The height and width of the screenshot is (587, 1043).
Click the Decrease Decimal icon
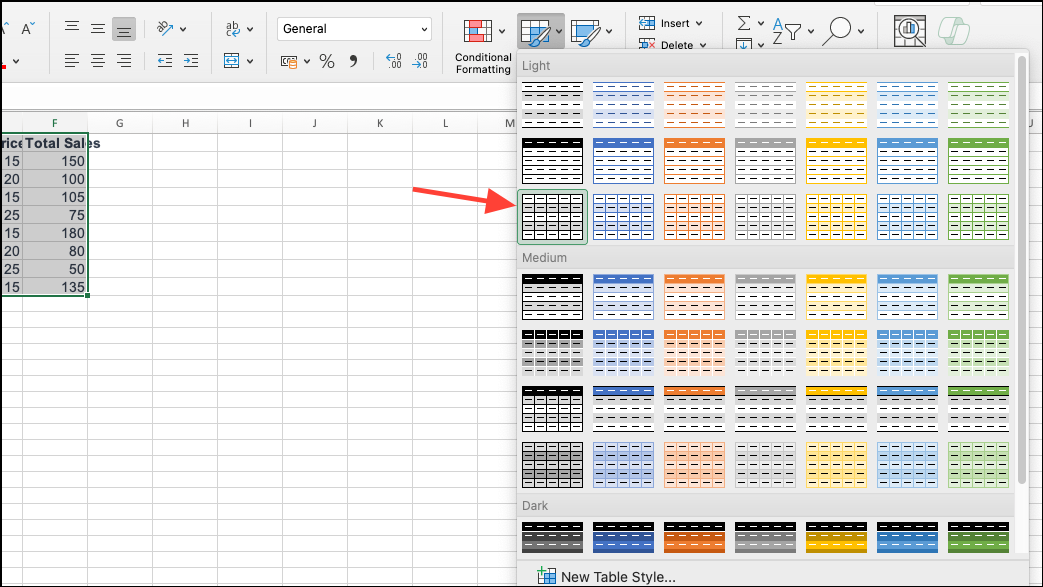click(x=421, y=61)
